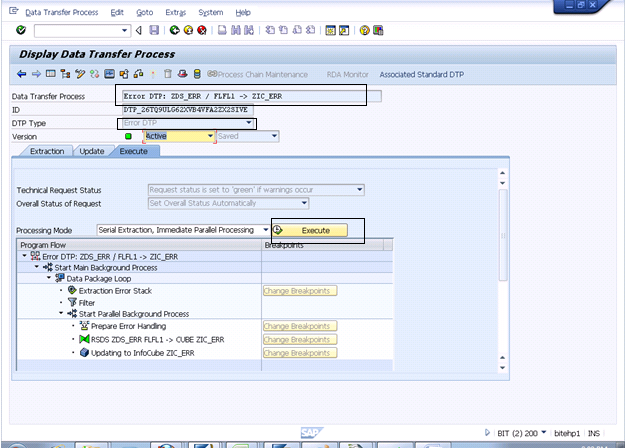Collapse the Data Package Loop node
The width and height of the screenshot is (627, 448).
tap(49, 278)
